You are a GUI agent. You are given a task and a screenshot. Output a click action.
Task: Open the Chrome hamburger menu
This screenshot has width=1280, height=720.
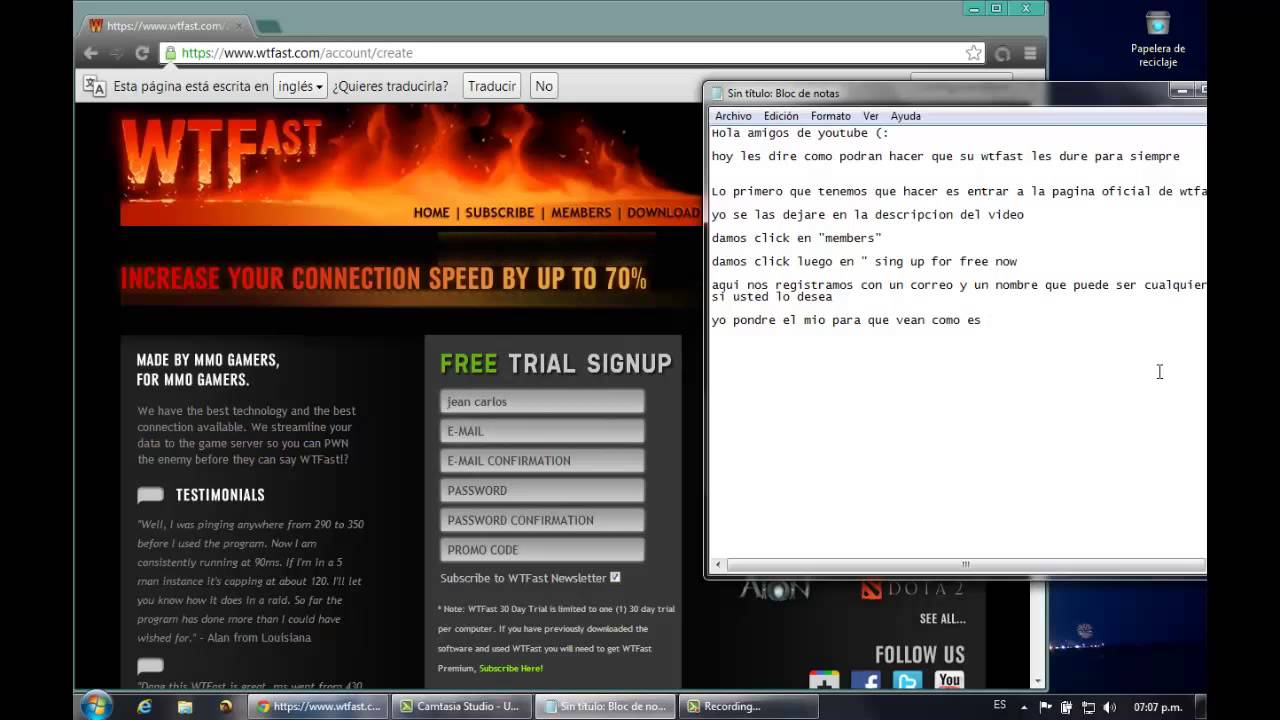click(x=1030, y=53)
